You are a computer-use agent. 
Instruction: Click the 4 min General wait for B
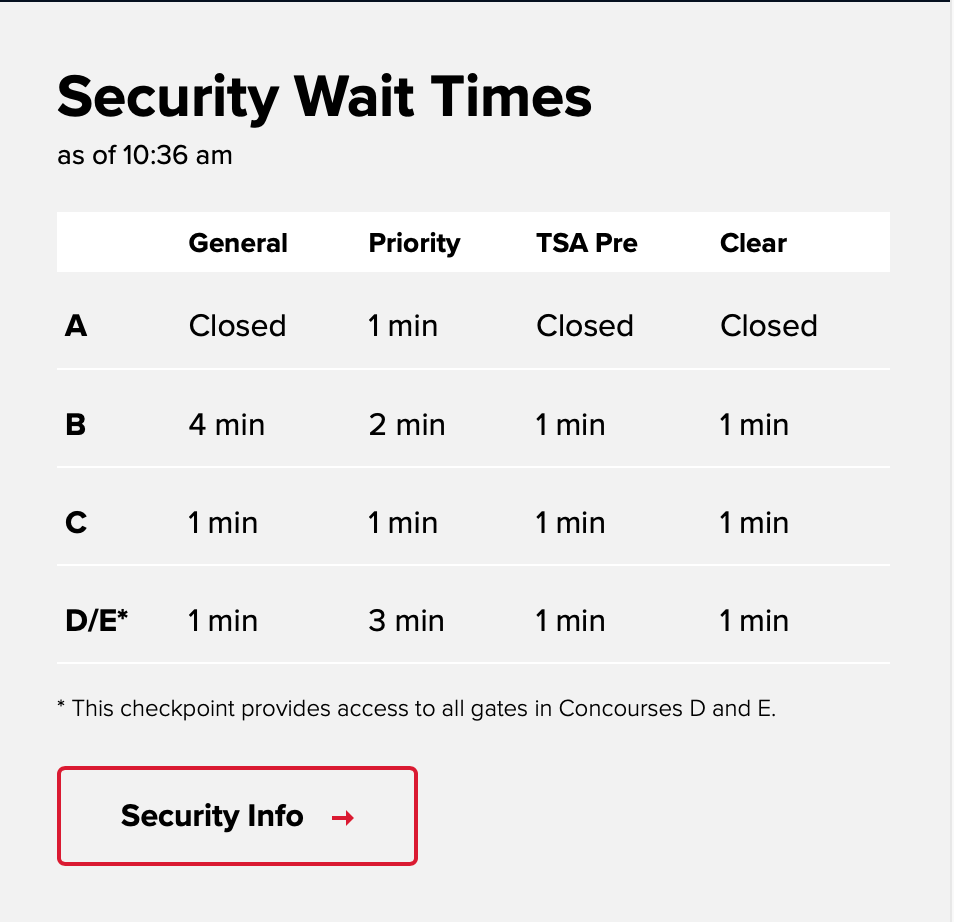pyautogui.click(x=226, y=424)
